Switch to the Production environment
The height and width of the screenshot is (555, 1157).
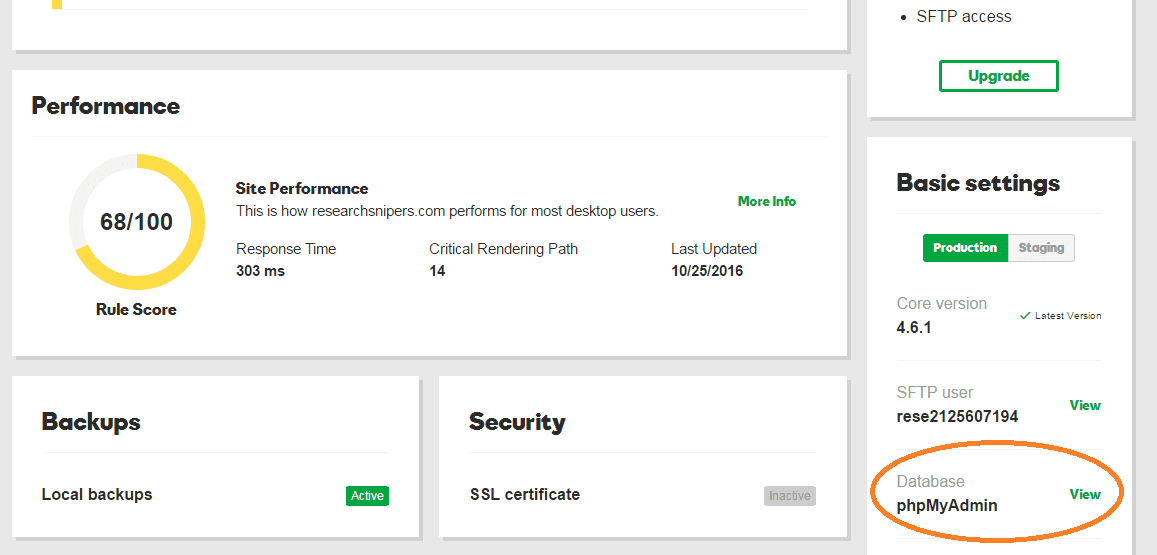pos(964,248)
